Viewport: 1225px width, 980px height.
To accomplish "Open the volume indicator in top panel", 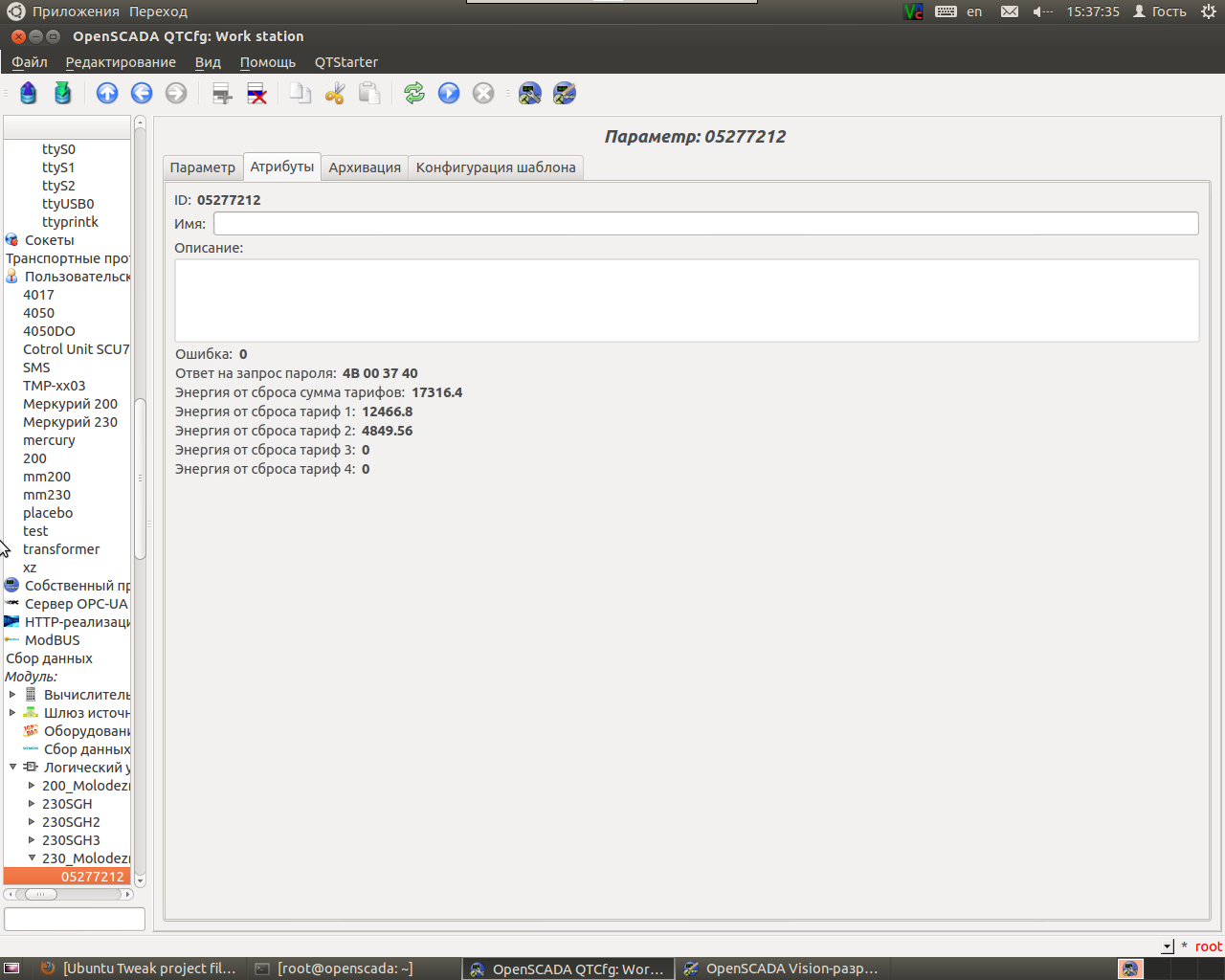I will tap(1042, 11).
